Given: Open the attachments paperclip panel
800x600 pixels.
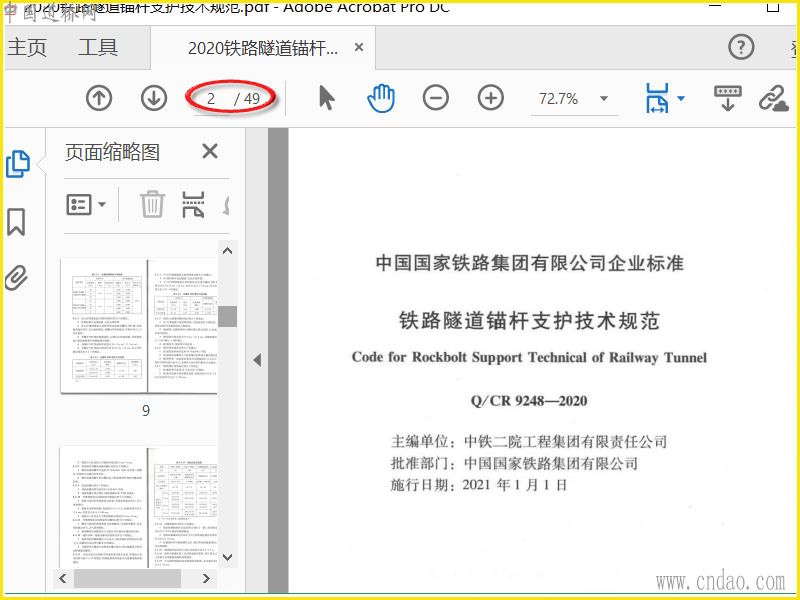Looking at the screenshot, I should coord(16,278).
